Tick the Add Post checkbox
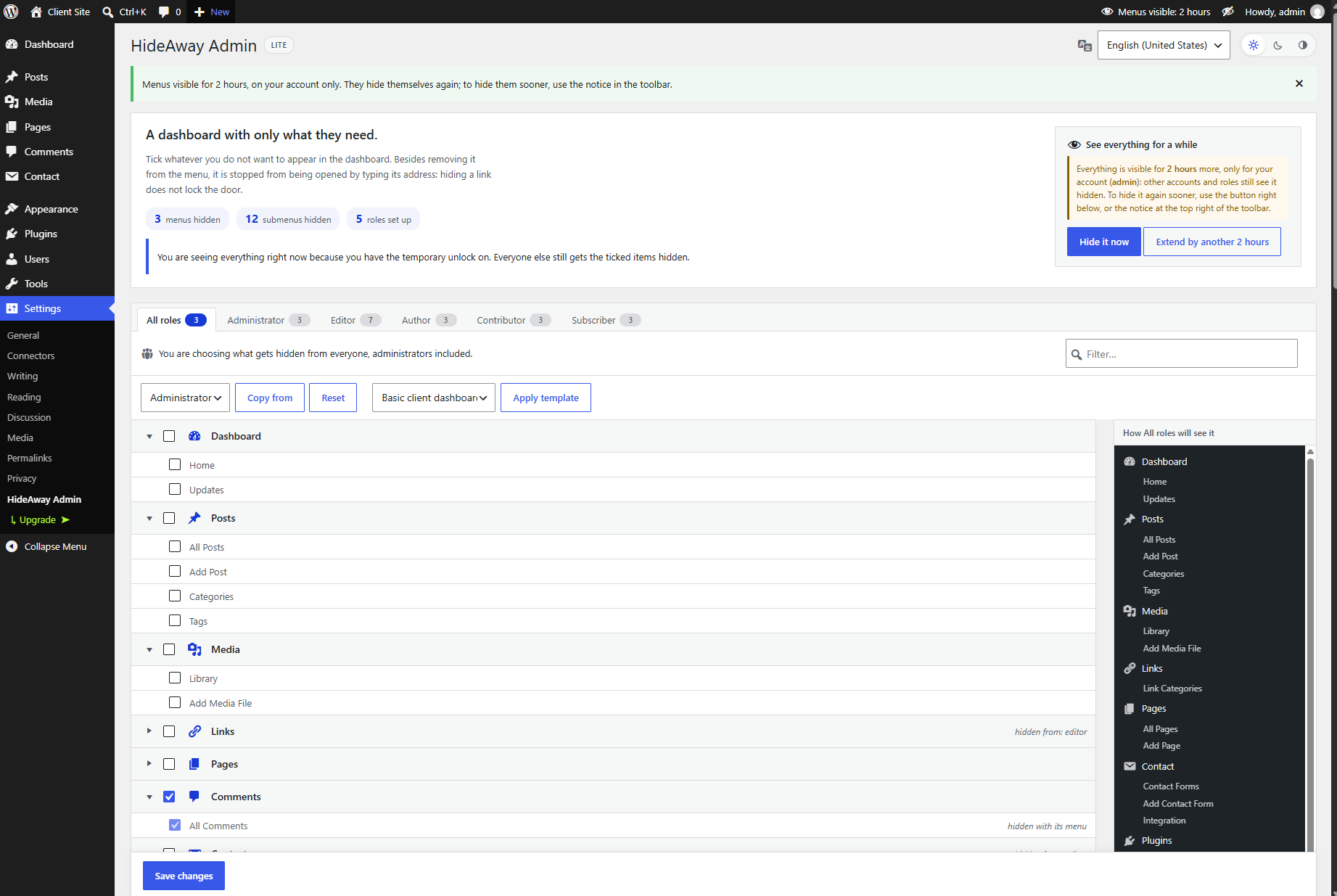The image size is (1337, 896). (175, 571)
